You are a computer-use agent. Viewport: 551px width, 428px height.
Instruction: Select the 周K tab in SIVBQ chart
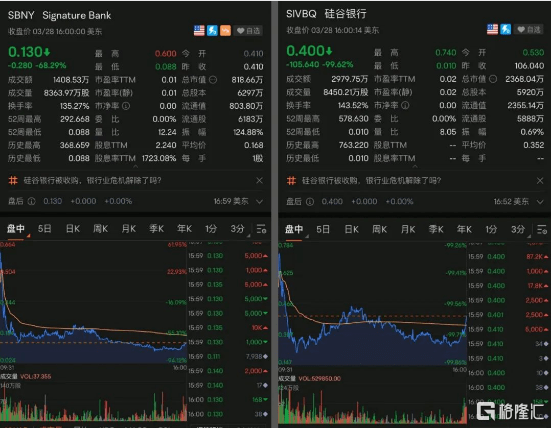[380, 229]
